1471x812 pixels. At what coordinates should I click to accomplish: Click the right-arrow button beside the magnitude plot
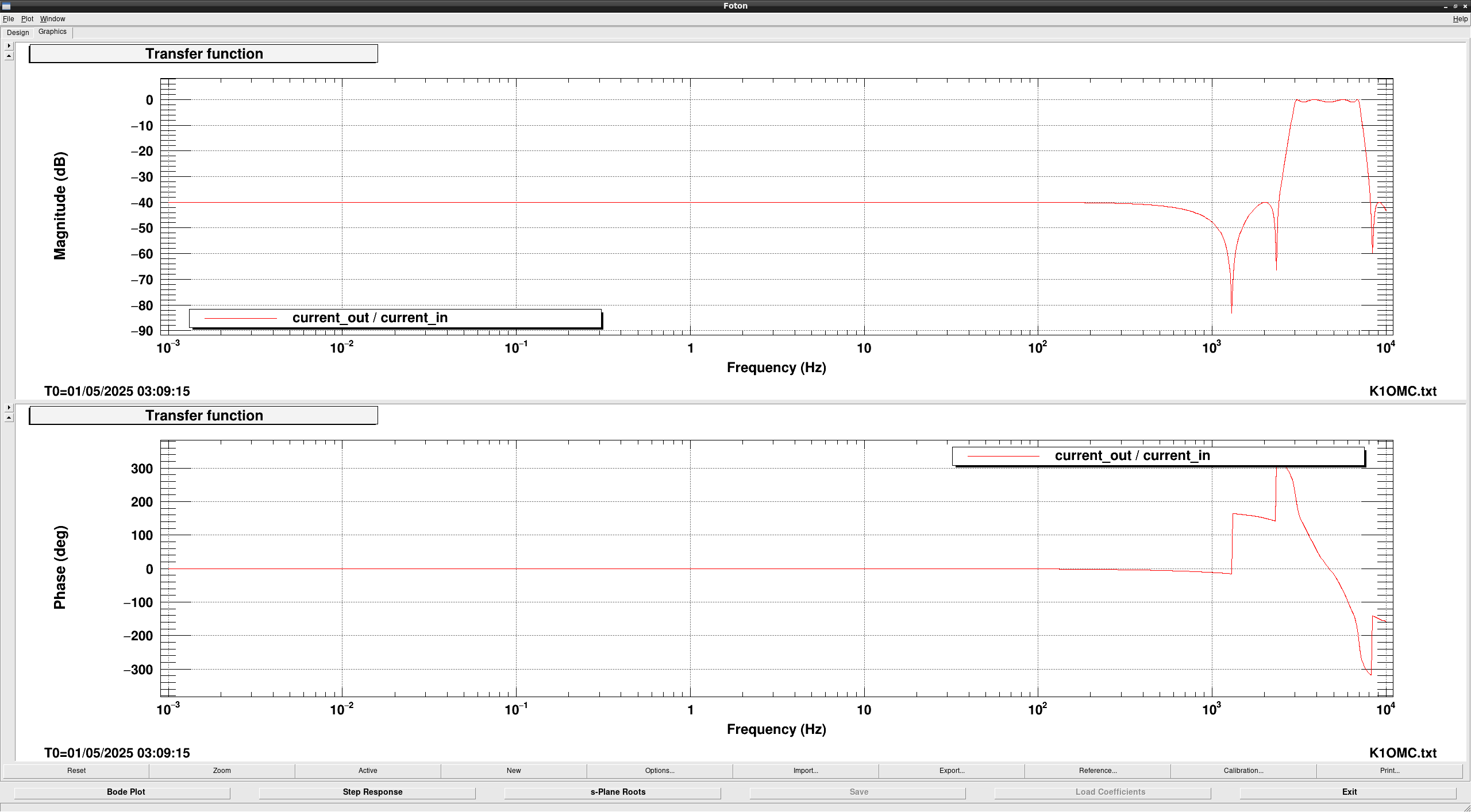pos(9,45)
